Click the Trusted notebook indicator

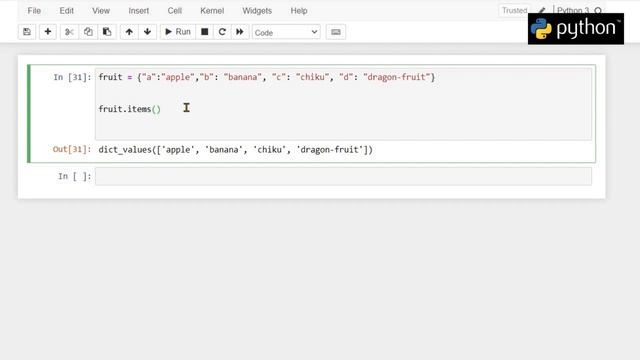514,11
